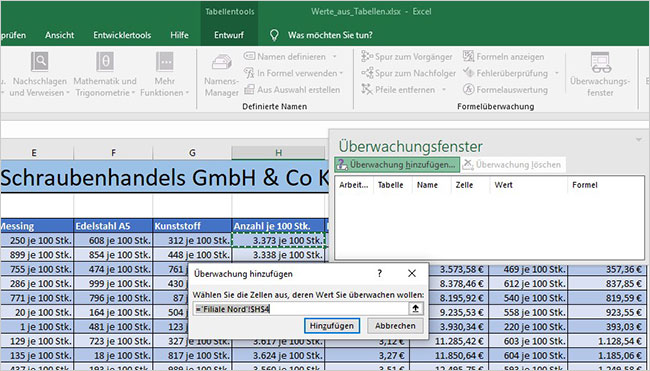Click Pfeile entfernen

(x=398, y=90)
